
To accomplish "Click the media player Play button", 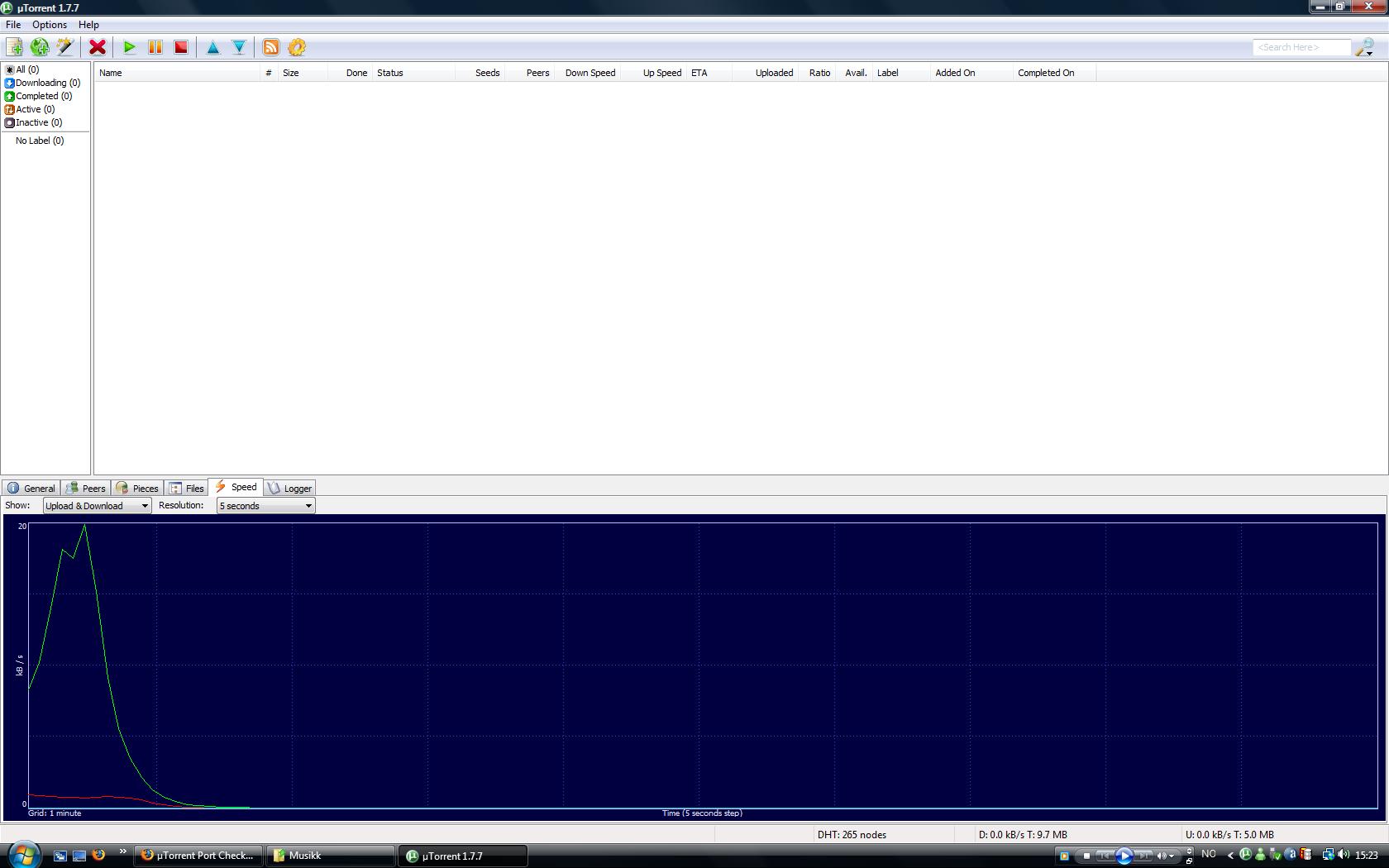I will point(1124,856).
